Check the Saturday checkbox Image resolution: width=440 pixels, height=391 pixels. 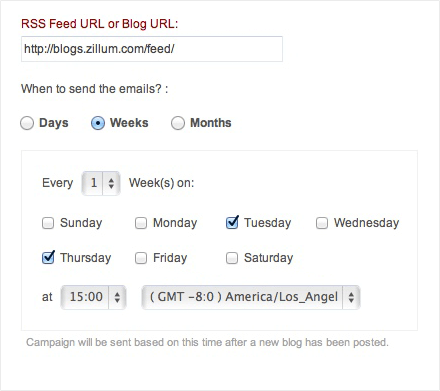pyautogui.click(x=232, y=258)
